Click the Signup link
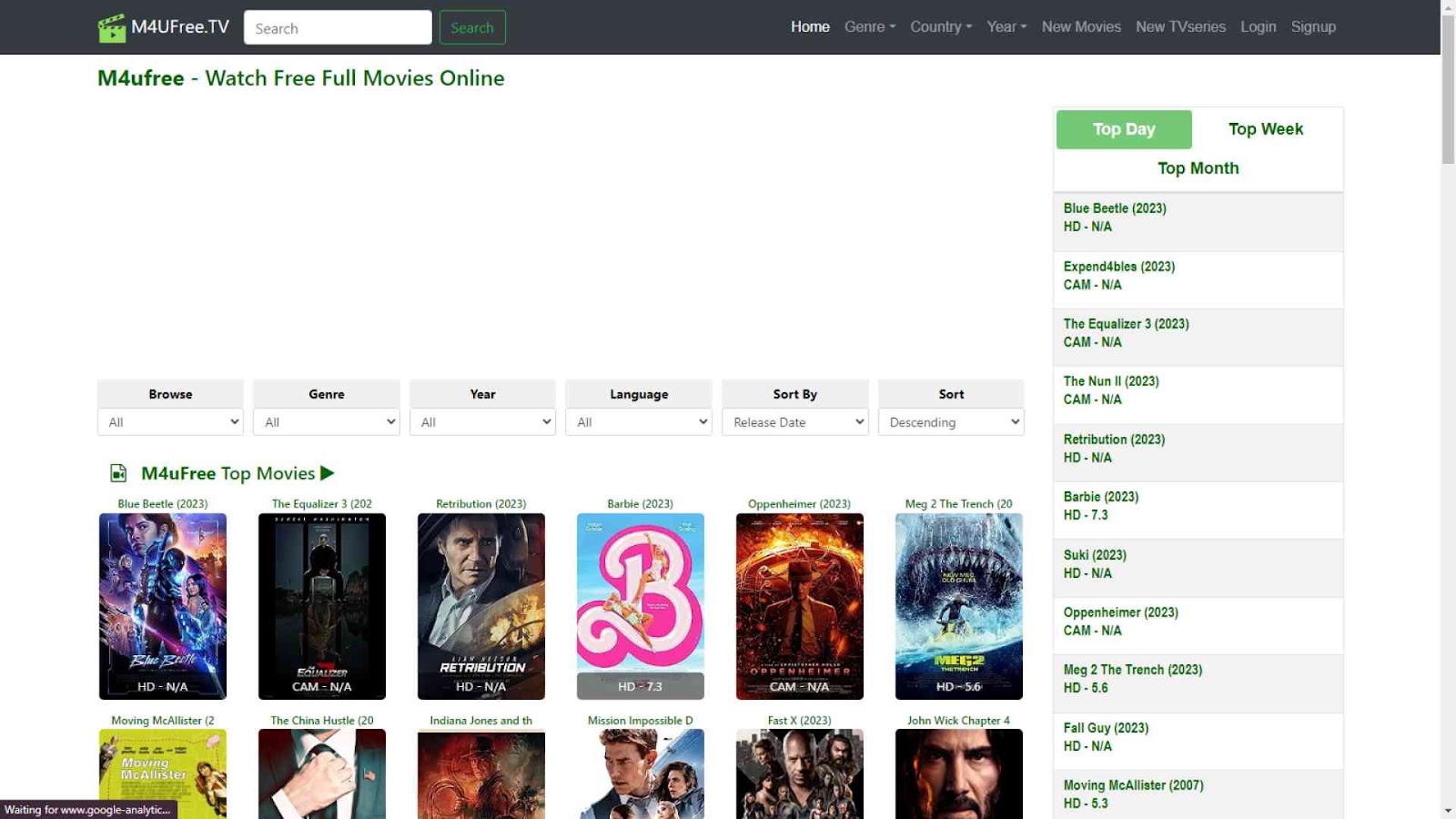 click(1313, 27)
